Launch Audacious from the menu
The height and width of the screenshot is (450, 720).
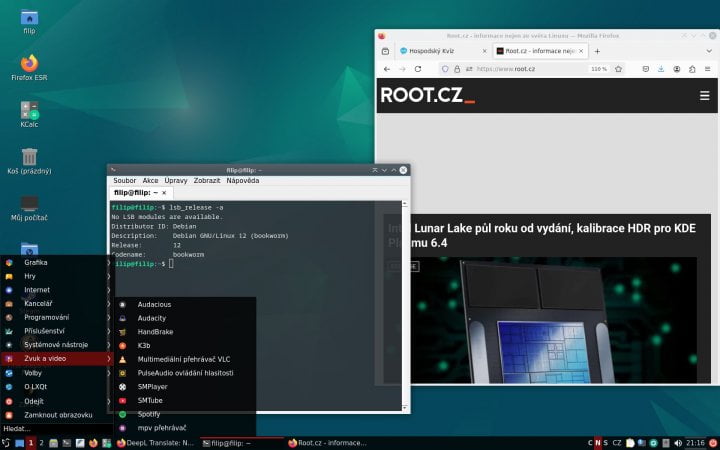[185, 304]
